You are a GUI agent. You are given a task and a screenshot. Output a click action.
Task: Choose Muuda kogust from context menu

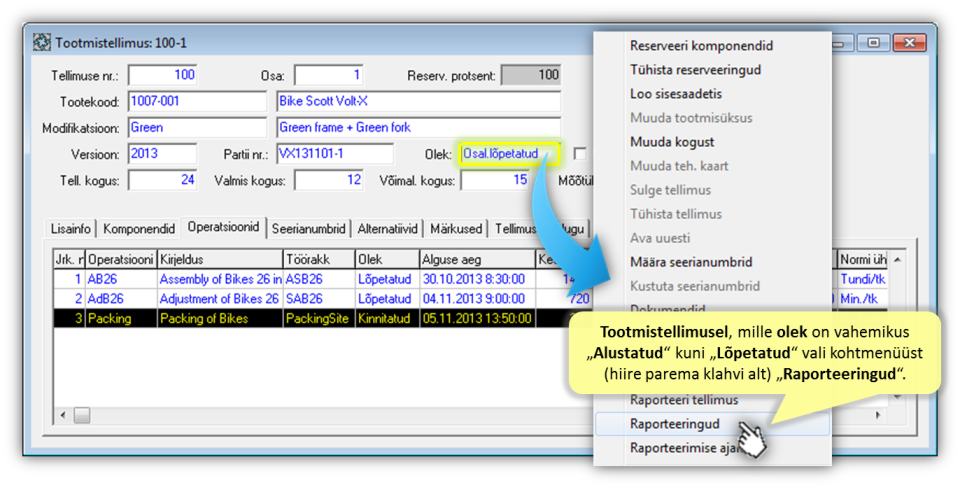672,142
